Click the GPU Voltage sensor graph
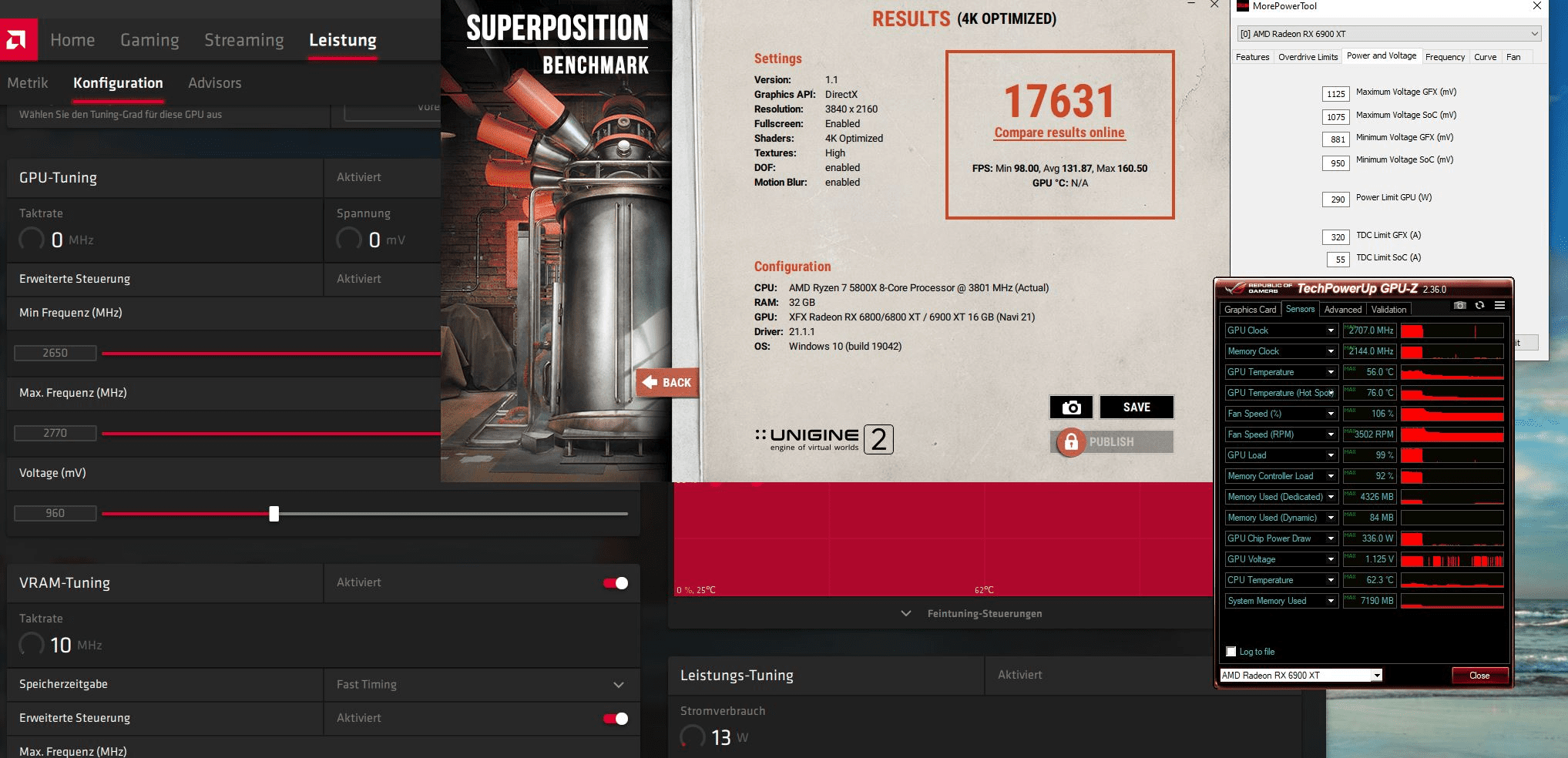Viewport: 1568px width, 758px height. click(x=1452, y=559)
